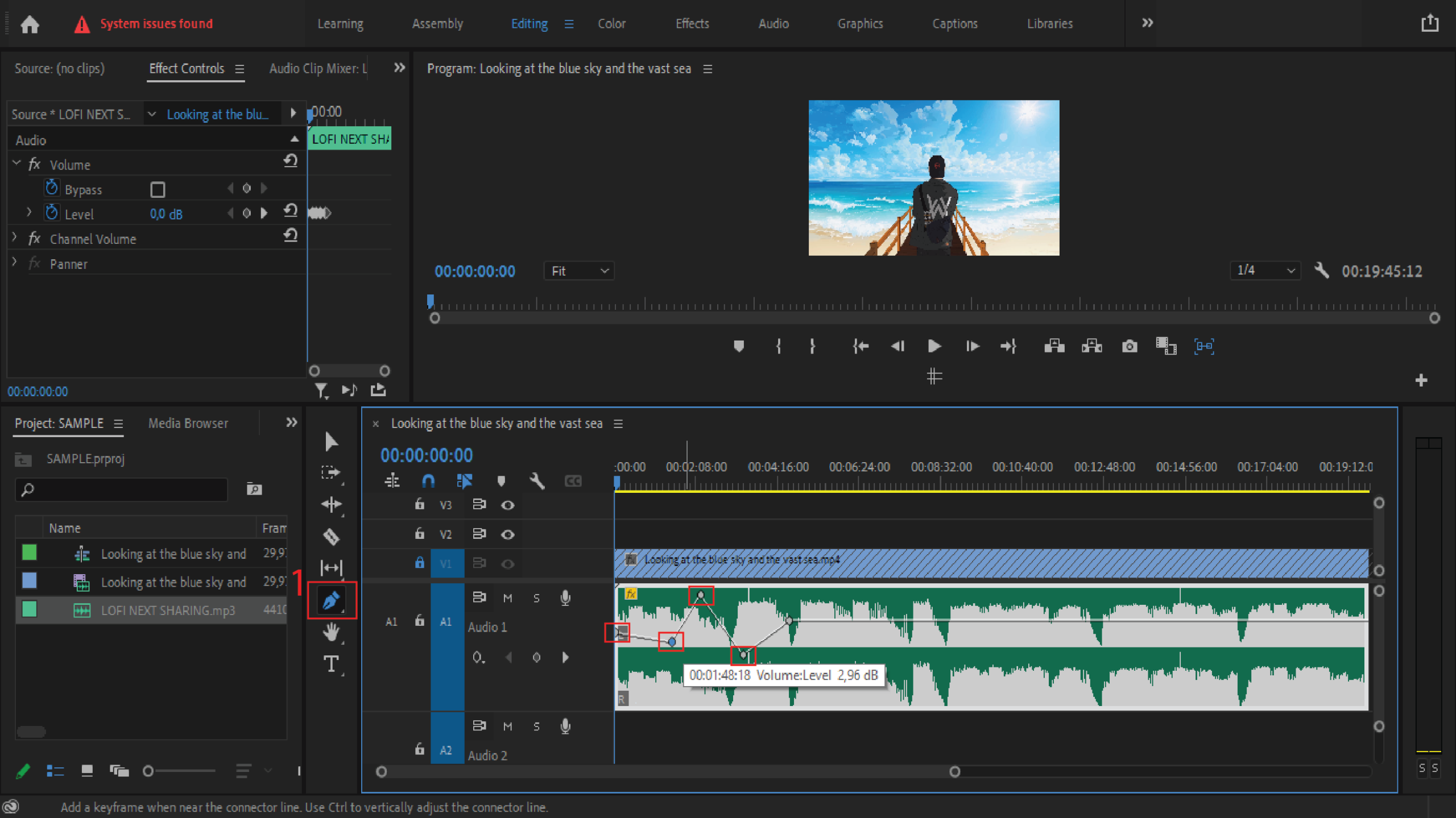Open the 1/4 playback resolution dropdown
The width and height of the screenshot is (1456, 818).
(x=1264, y=271)
